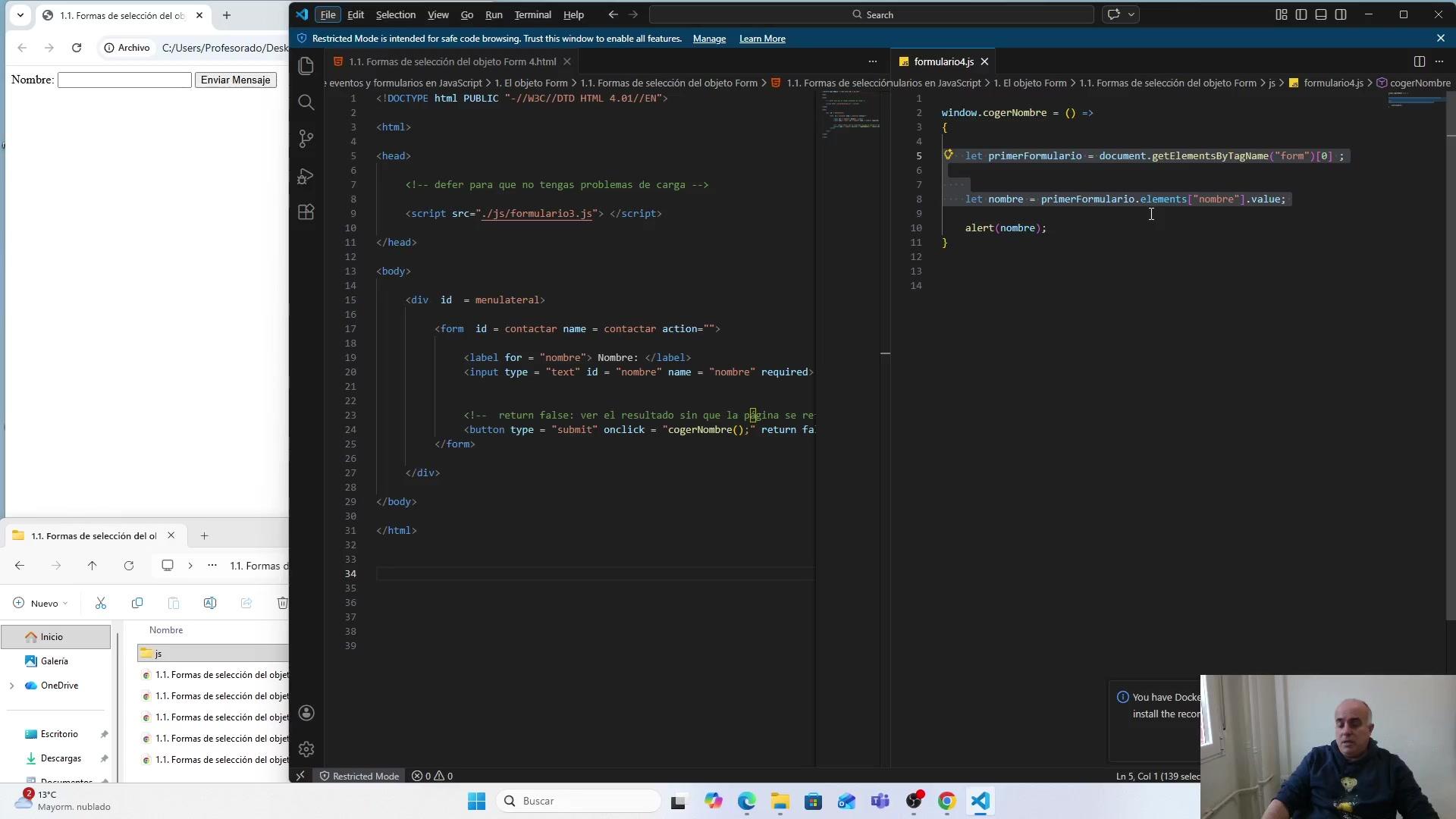This screenshot has height=819, width=1456.
Task: Switch to the Form 4.html tab
Action: coord(452,61)
